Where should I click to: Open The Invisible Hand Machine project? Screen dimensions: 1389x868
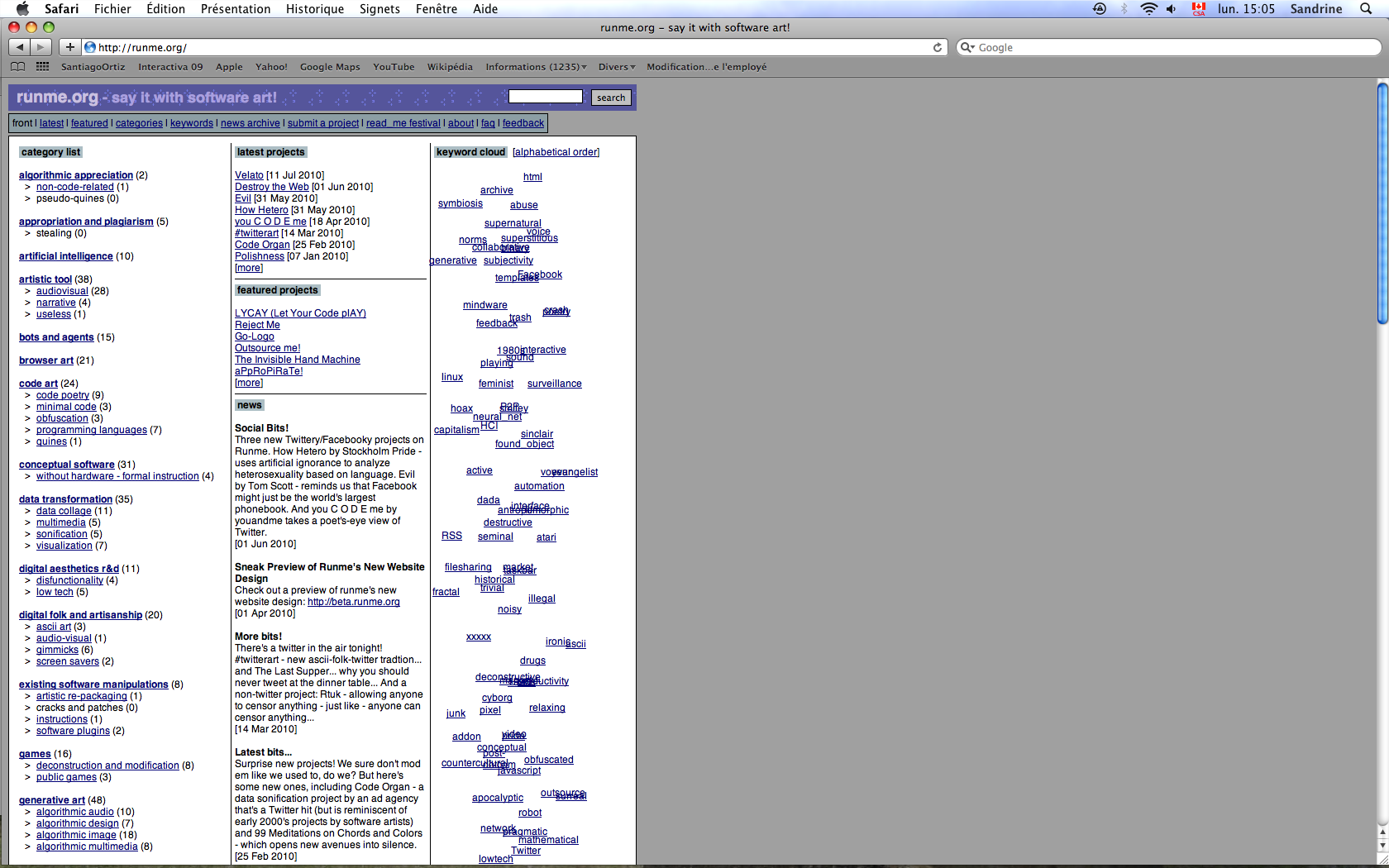tap(298, 360)
